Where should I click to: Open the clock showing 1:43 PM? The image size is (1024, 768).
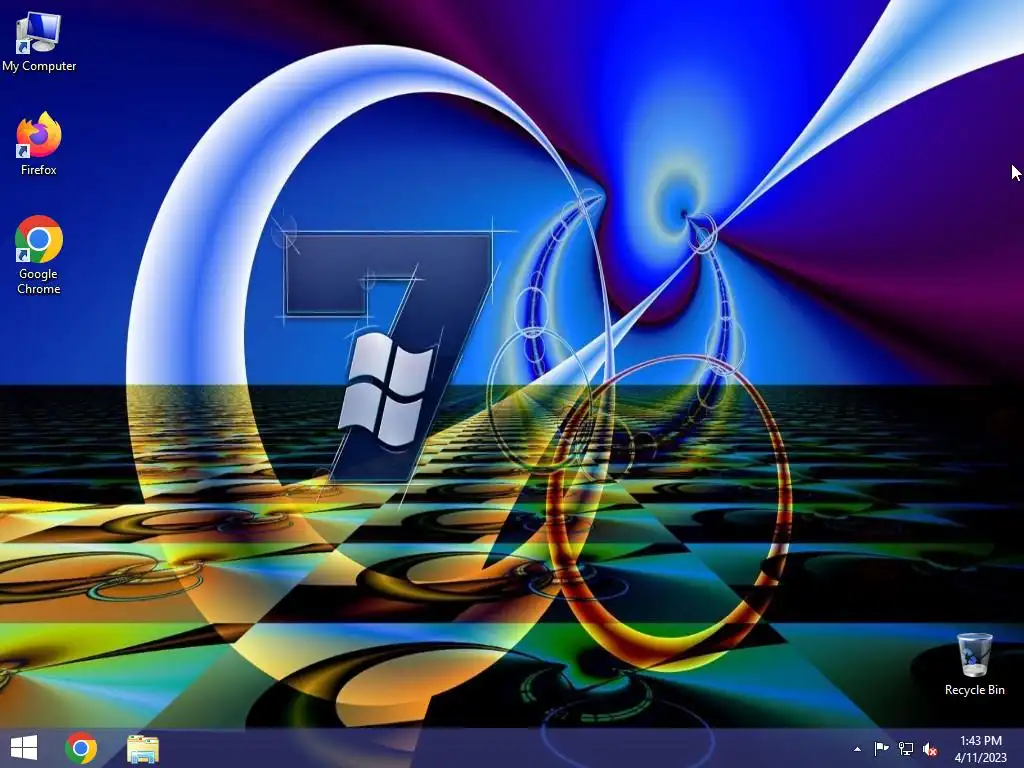tap(980, 741)
